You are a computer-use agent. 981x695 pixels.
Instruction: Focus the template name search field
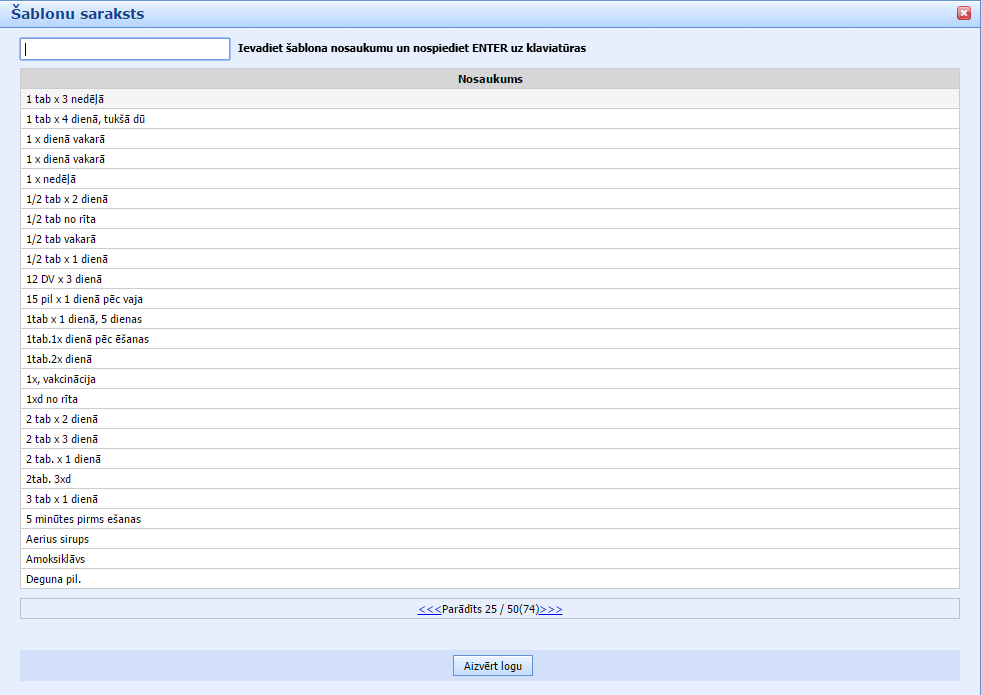point(125,49)
